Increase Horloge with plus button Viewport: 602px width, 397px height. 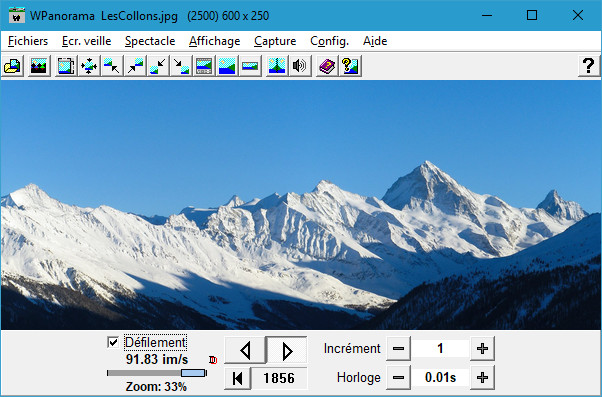point(482,378)
